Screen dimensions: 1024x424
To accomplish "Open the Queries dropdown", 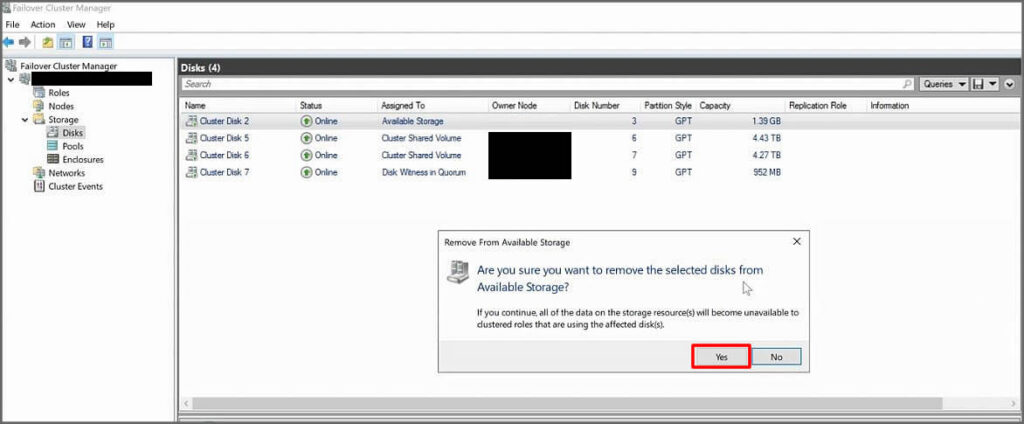I will (944, 84).
